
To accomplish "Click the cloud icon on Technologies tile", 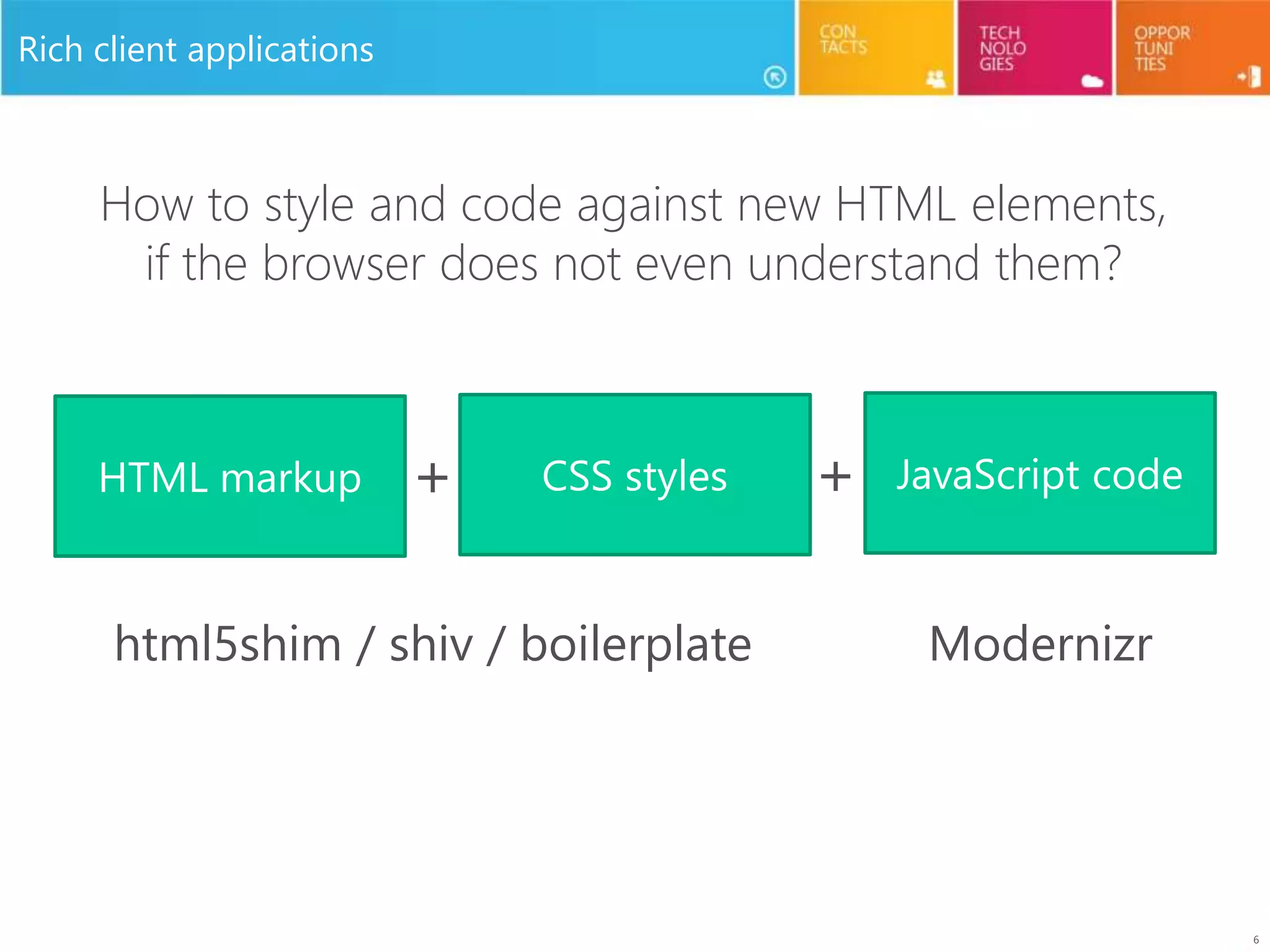I will click(1091, 81).
